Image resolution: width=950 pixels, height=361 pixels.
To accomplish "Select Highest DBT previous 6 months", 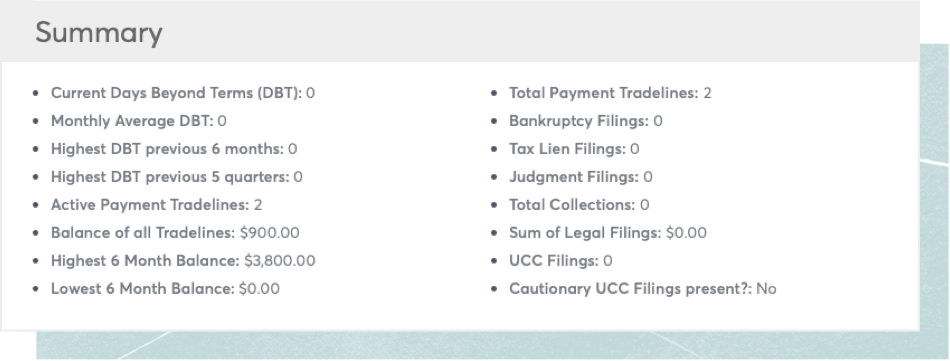I will (174, 149).
